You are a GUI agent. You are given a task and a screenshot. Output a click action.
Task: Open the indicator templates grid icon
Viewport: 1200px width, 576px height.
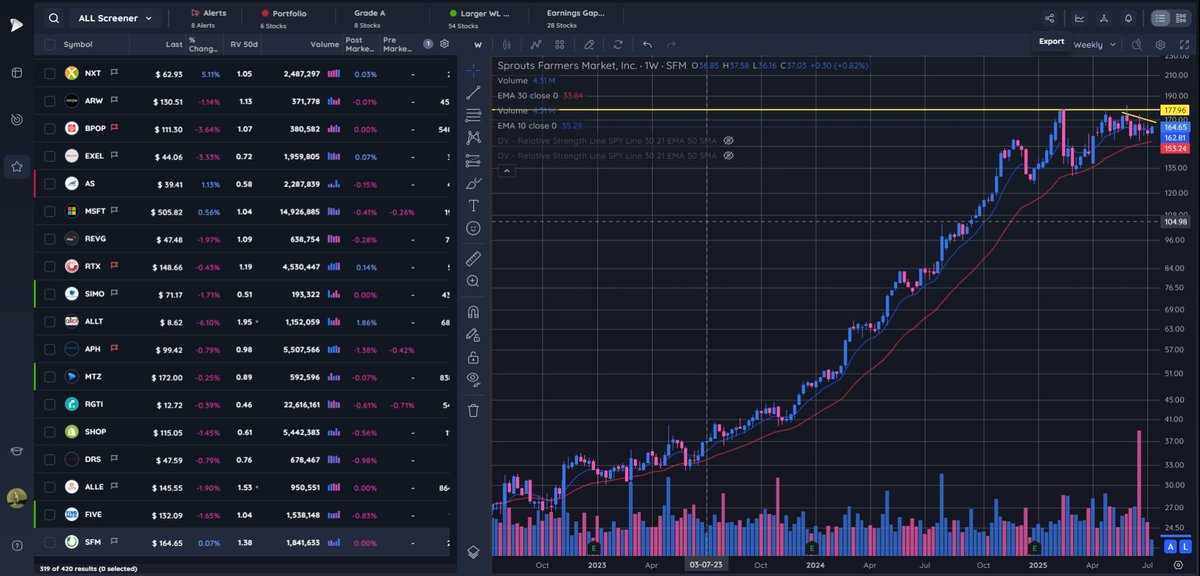click(x=559, y=44)
